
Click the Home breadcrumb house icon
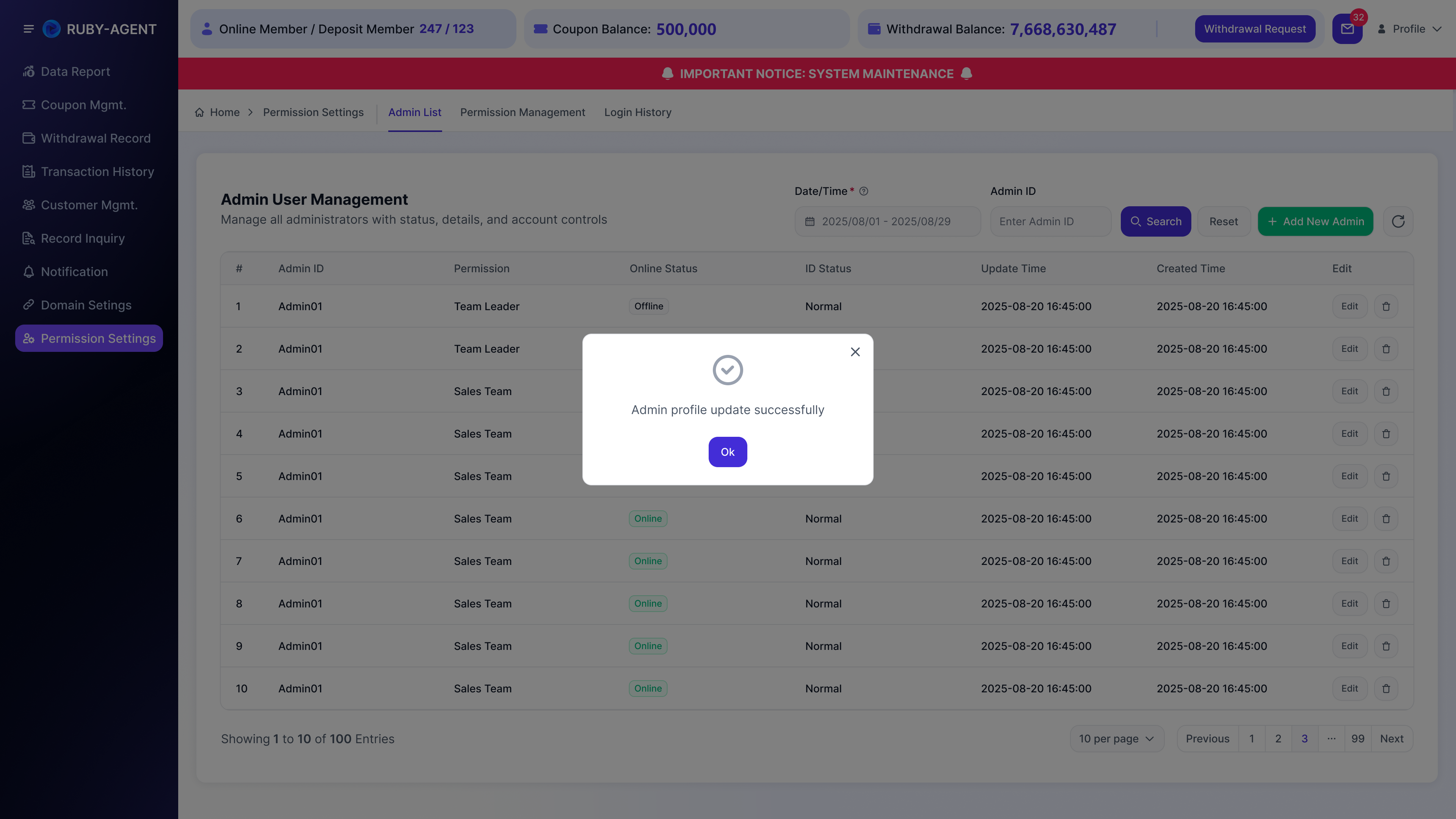(199, 113)
